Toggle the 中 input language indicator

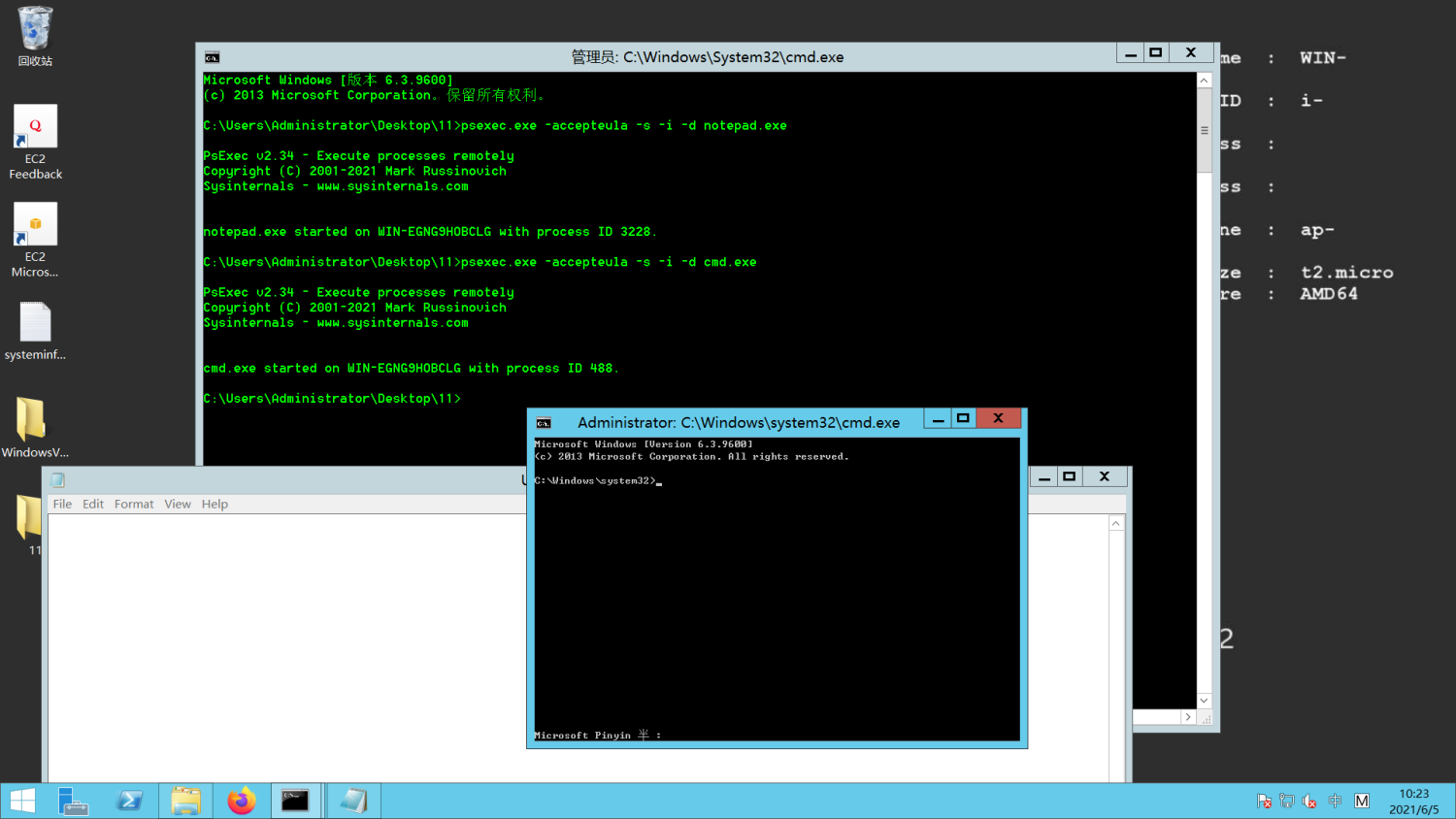click(x=1335, y=802)
